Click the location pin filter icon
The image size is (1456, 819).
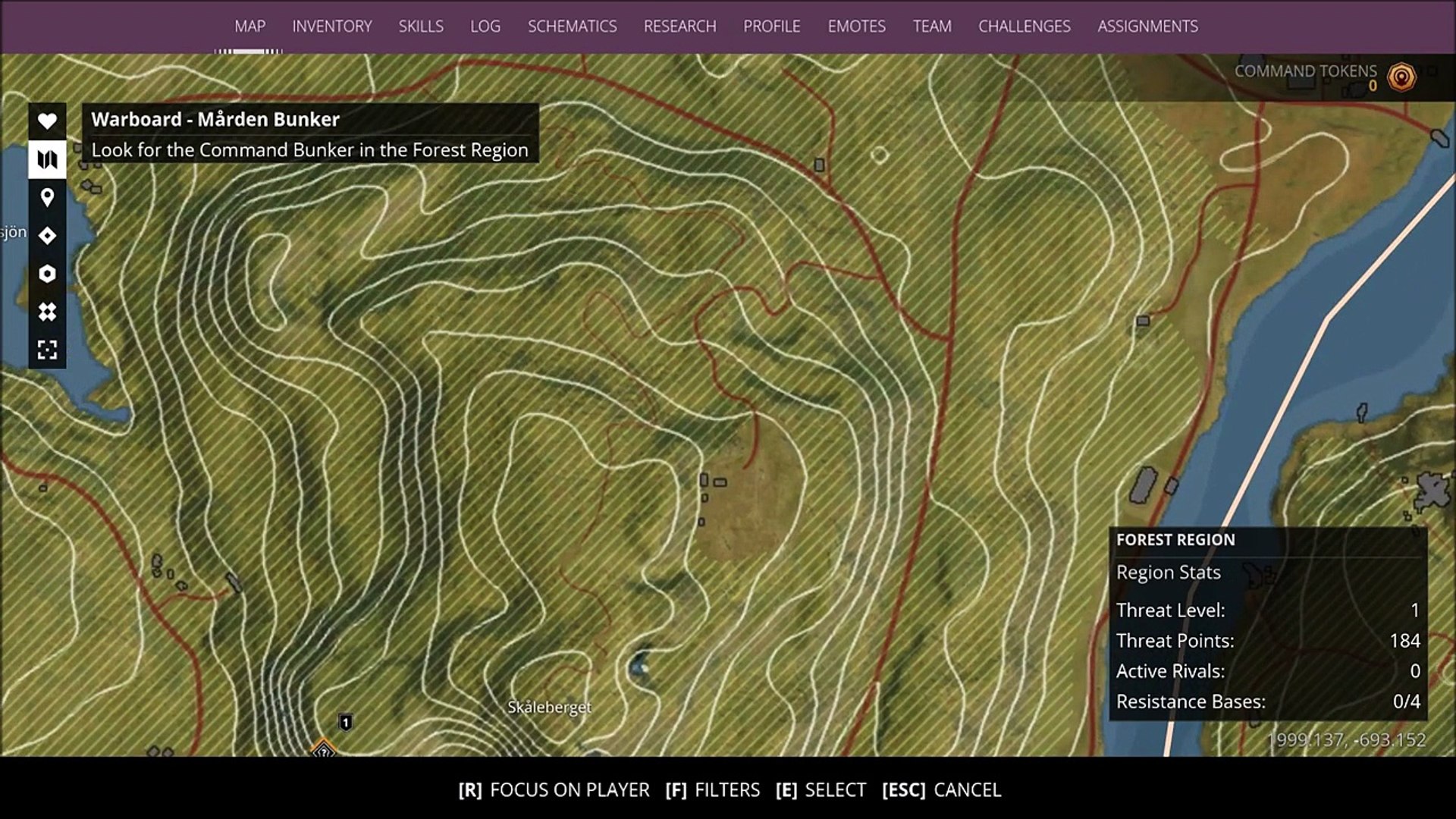point(47,198)
